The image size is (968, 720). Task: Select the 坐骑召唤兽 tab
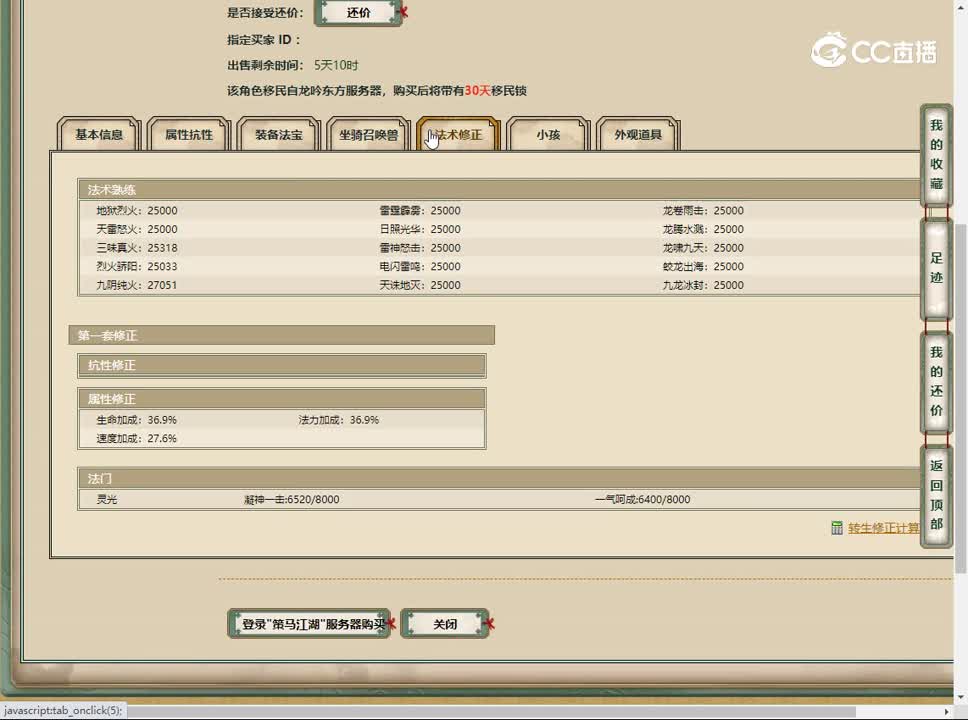point(369,134)
